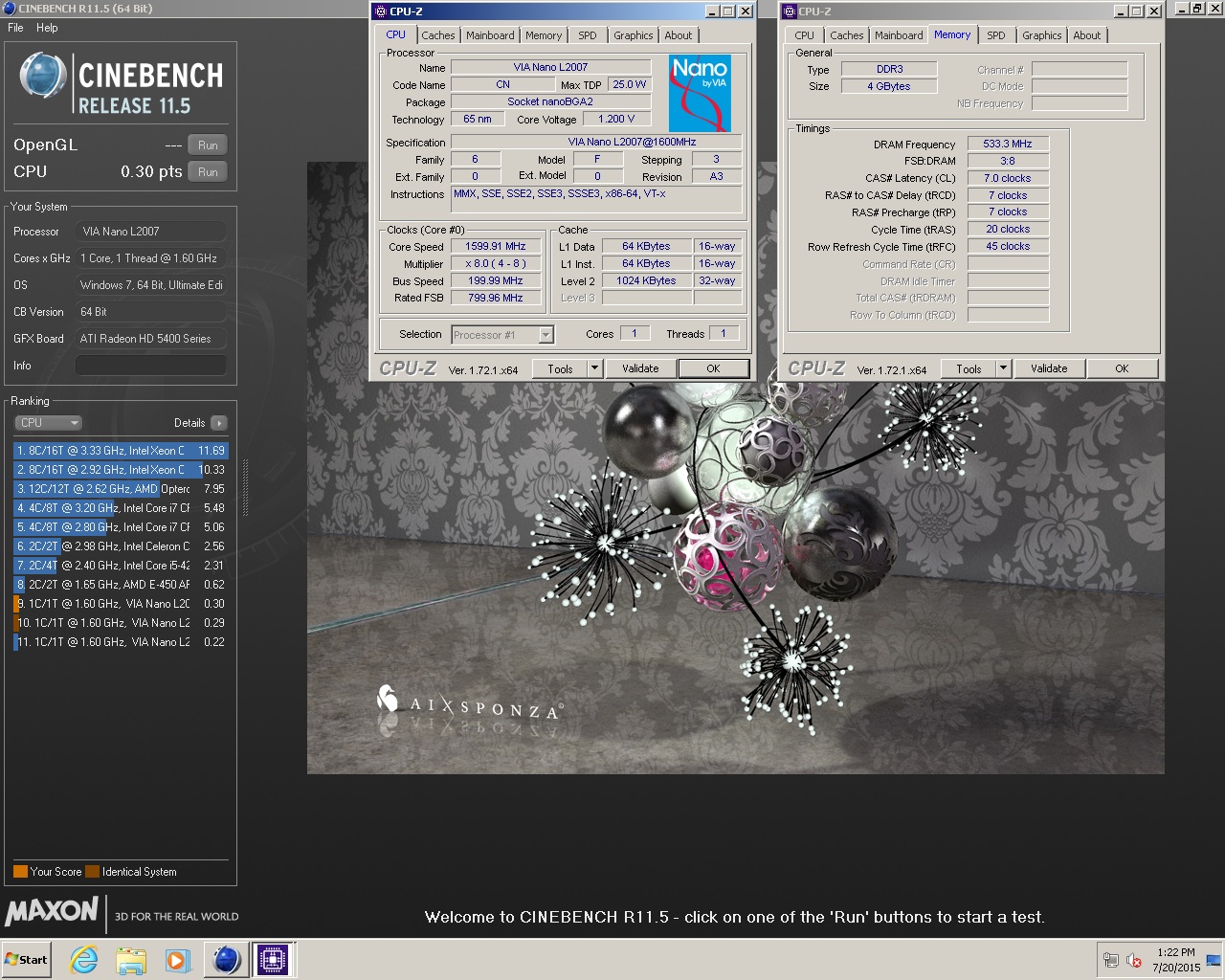Switch to Mainboard tab in left CPU-Z
Viewport: 1225px width, 980px height.
[490, 35]
